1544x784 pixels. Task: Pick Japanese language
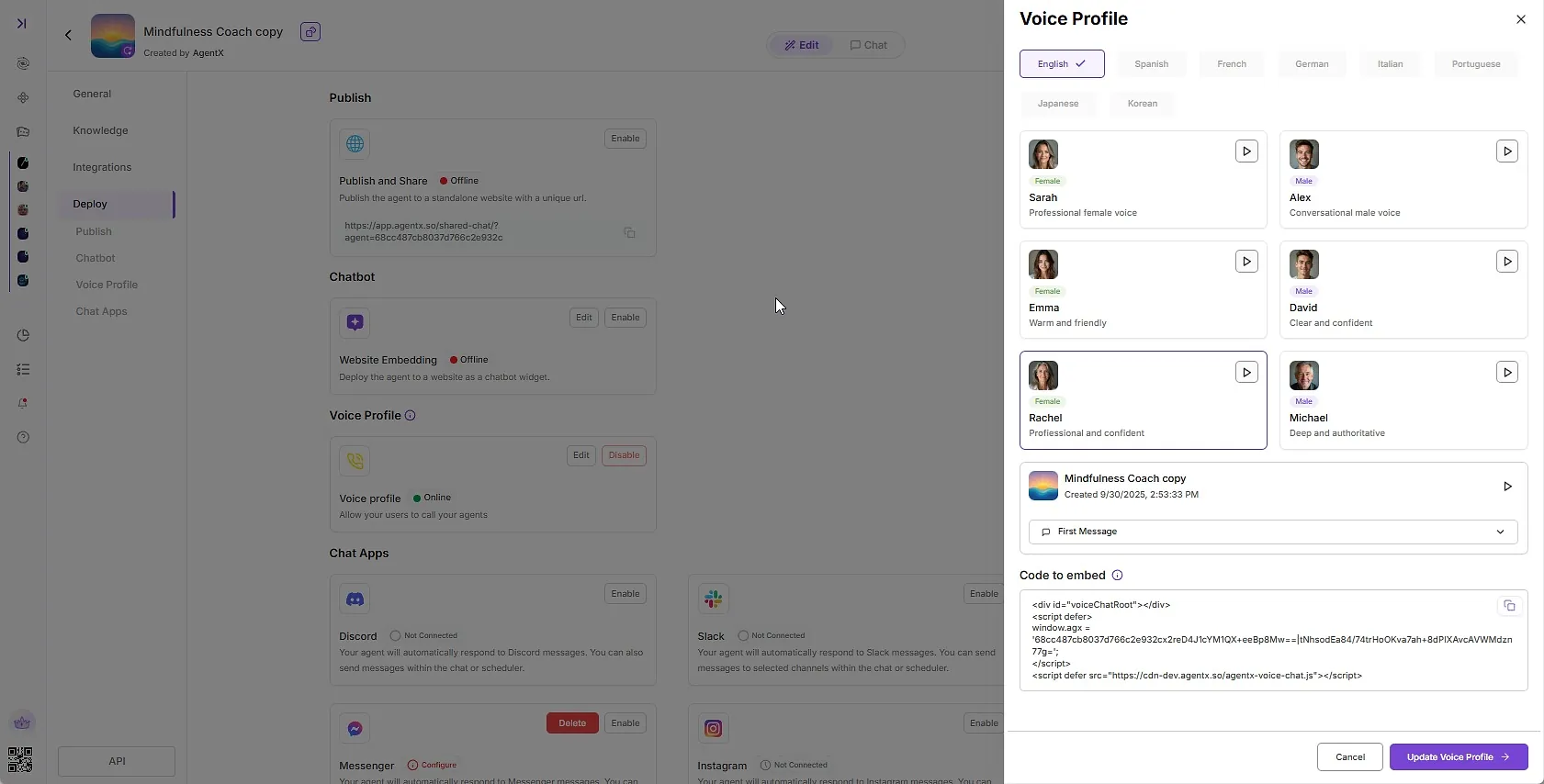coord(1058,104)
